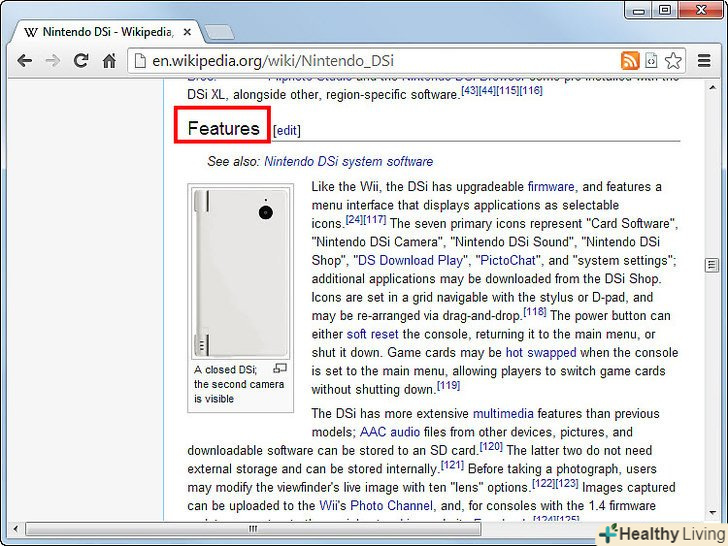Click citation reference [118]
The image size is (728, 546).
click(x=535, y=312)
